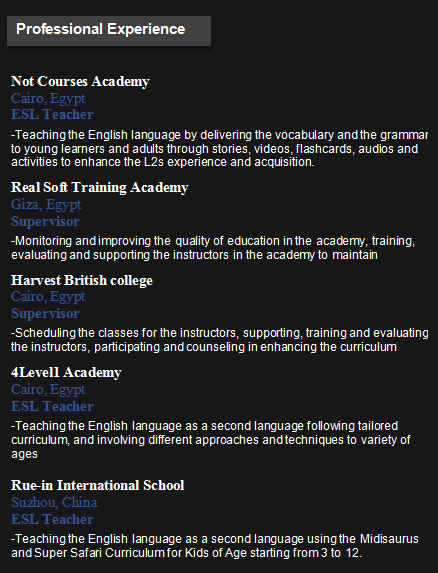Image resolution: width=438 pixels, height=573 pixels.
Task: Select the Real Soft Training Academy heading
Action: click(99, 187)
